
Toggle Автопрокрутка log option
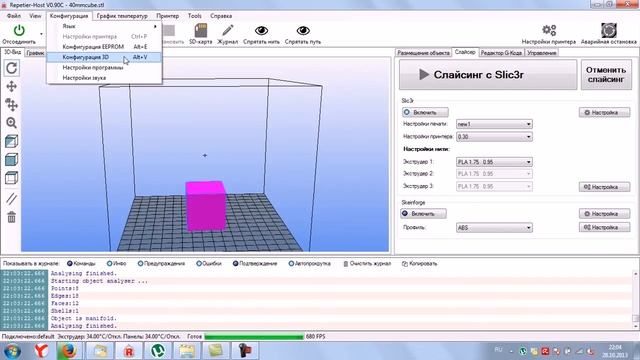pos(309,264)
